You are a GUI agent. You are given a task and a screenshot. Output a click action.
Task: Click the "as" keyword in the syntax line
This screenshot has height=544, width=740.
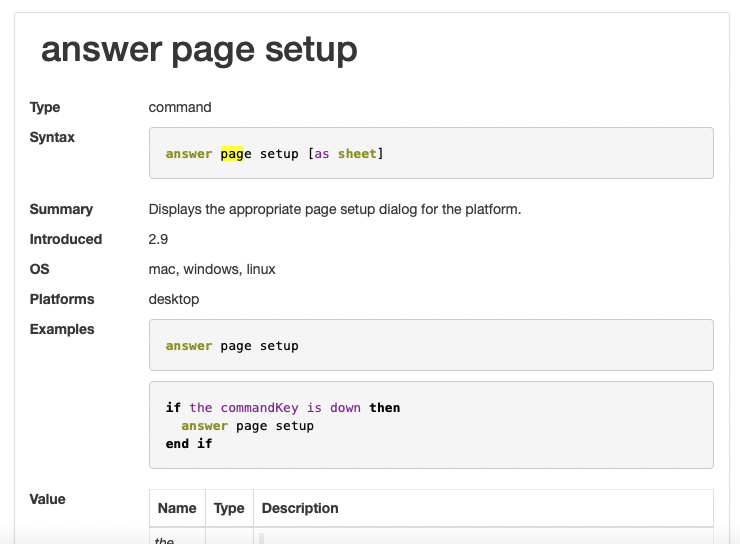point(322,154)
